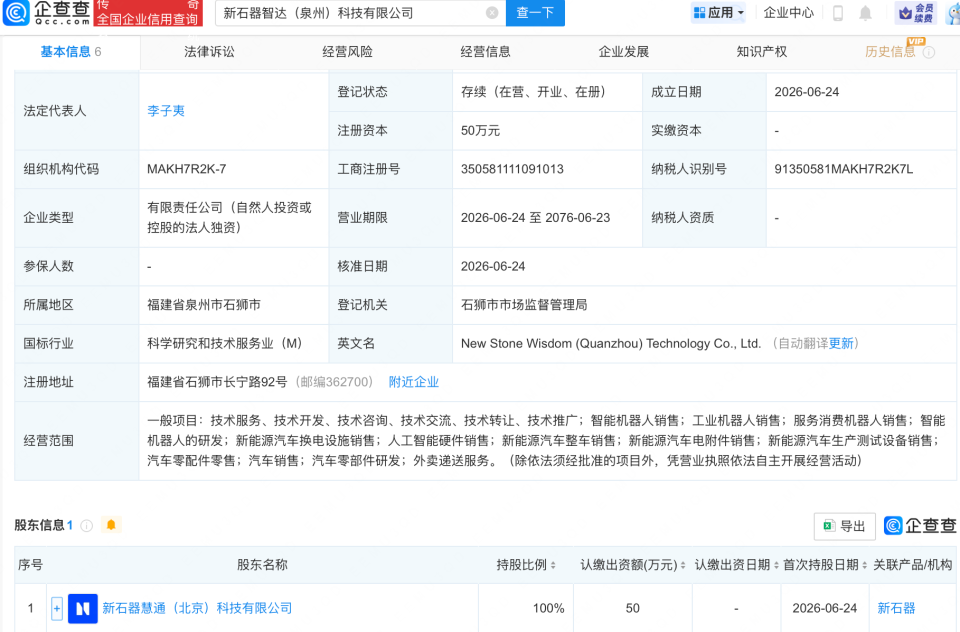
Task: Open 企业中心
Action: (789, 13)
